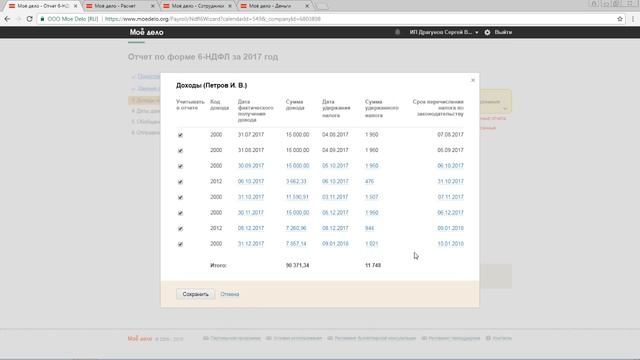Click the Доходы (Петров И. В.) heading
Image resolution: width=640 pixels, height=360 pixels.
coord(211,85)
